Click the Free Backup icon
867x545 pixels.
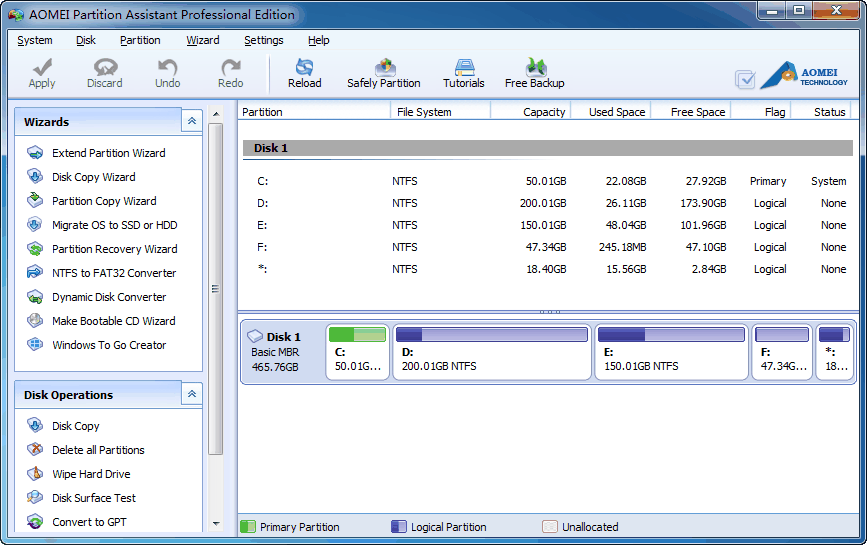(535, 67)
